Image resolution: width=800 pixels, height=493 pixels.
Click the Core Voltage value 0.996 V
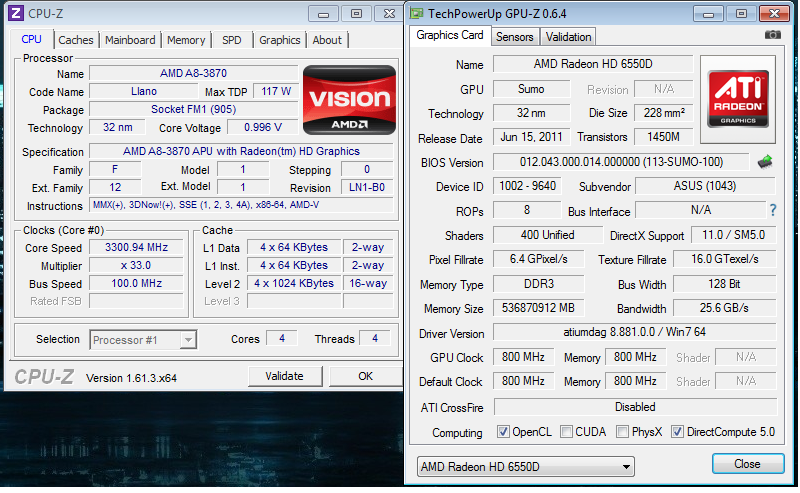pos(263,127)
